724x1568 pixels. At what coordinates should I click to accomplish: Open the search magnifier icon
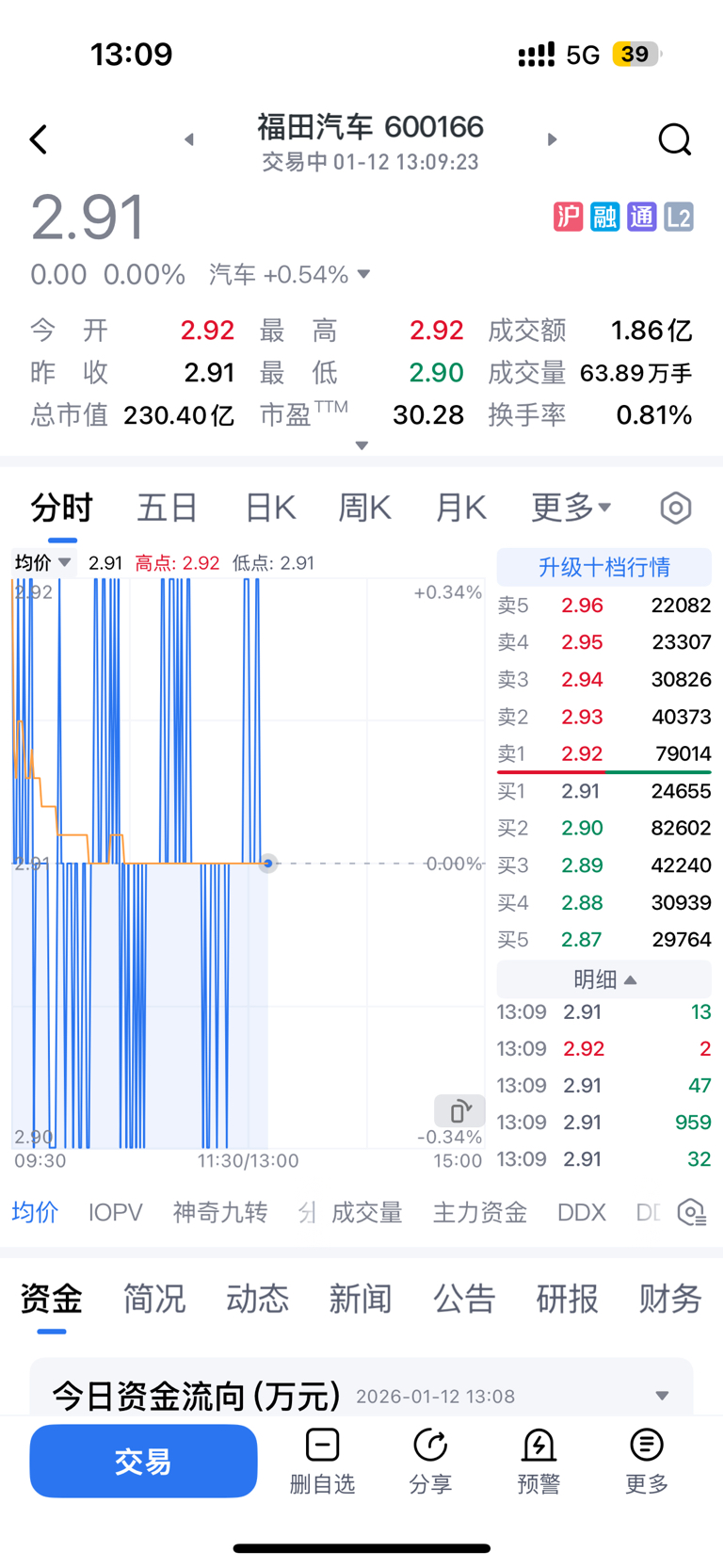click(674, 139)
